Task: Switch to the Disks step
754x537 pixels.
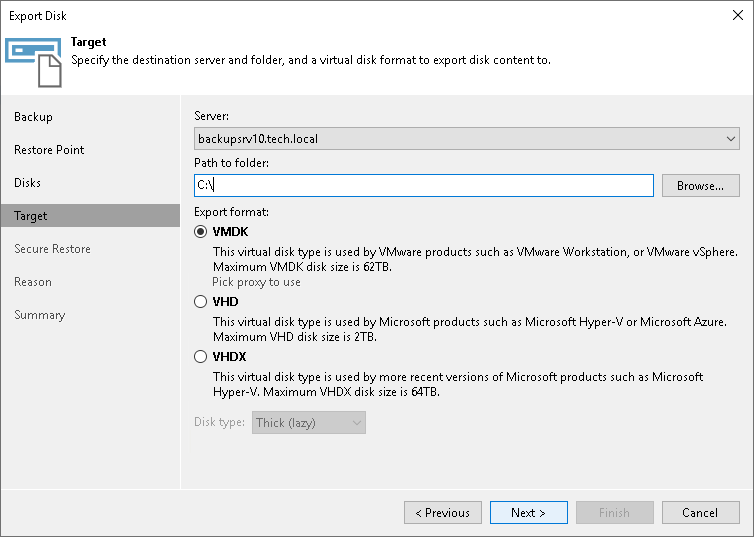Action: point(27,183)
